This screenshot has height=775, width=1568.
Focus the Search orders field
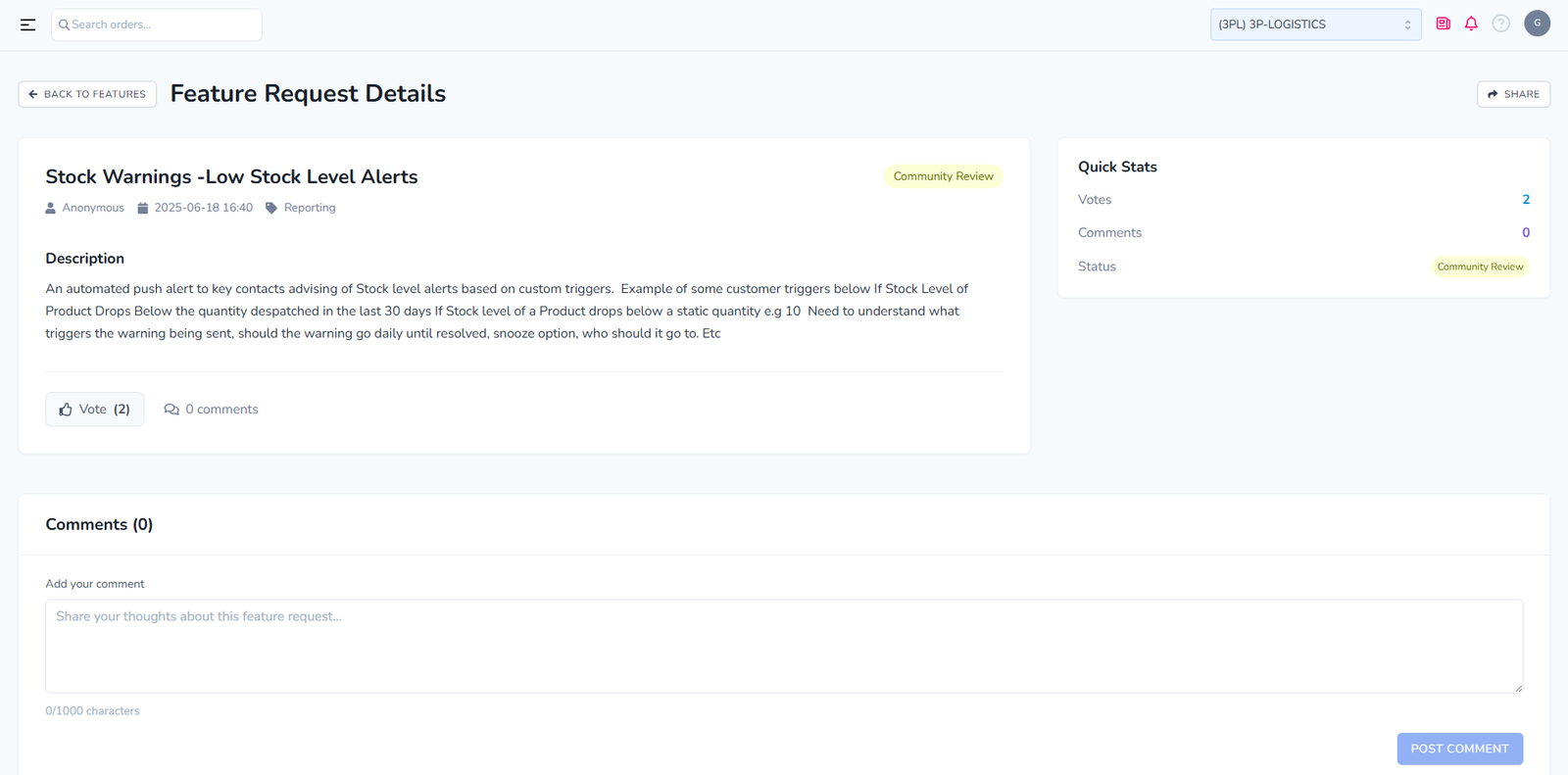click(162, 24)
